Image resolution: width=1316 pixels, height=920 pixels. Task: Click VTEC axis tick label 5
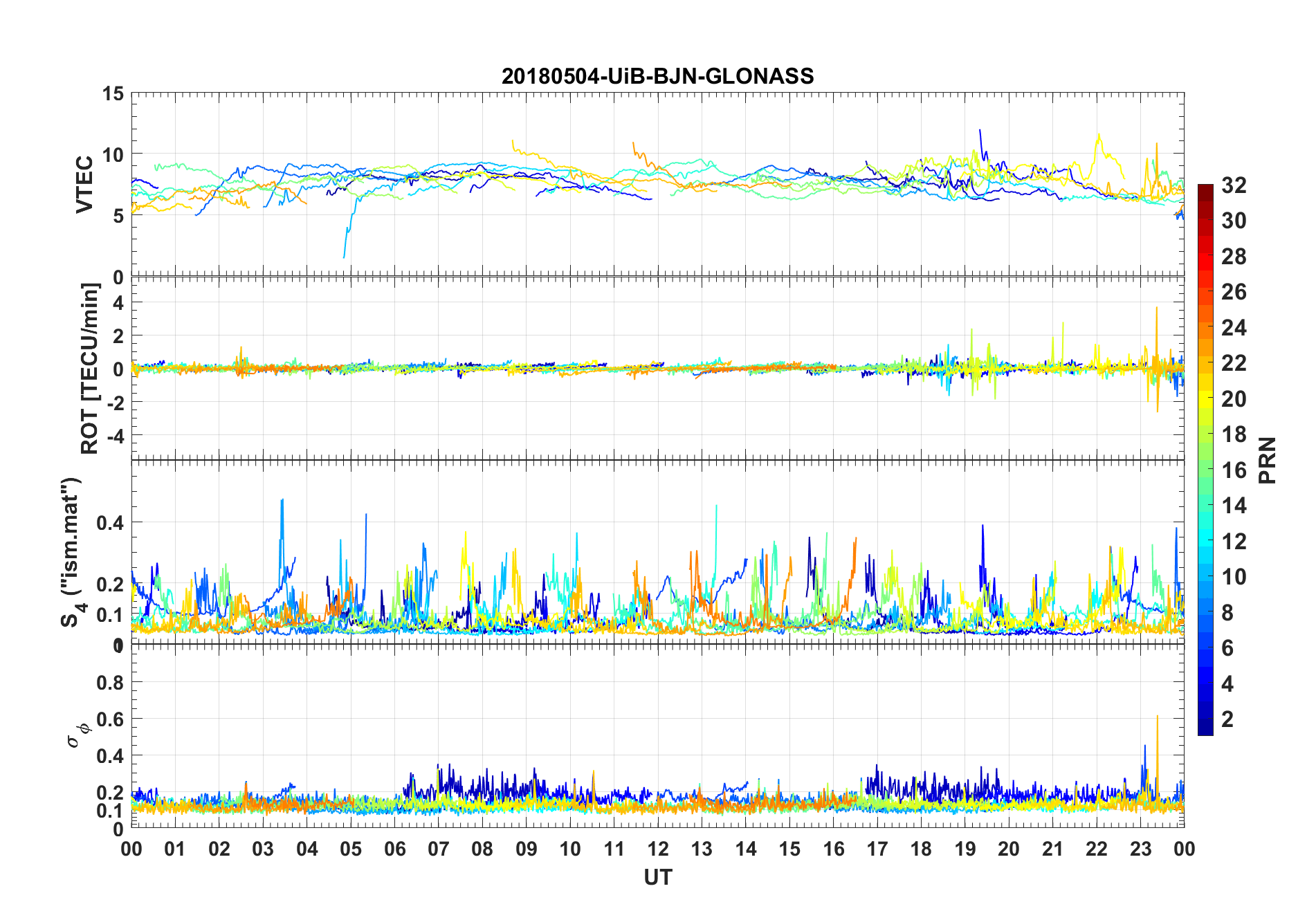[x=118, y=216]
